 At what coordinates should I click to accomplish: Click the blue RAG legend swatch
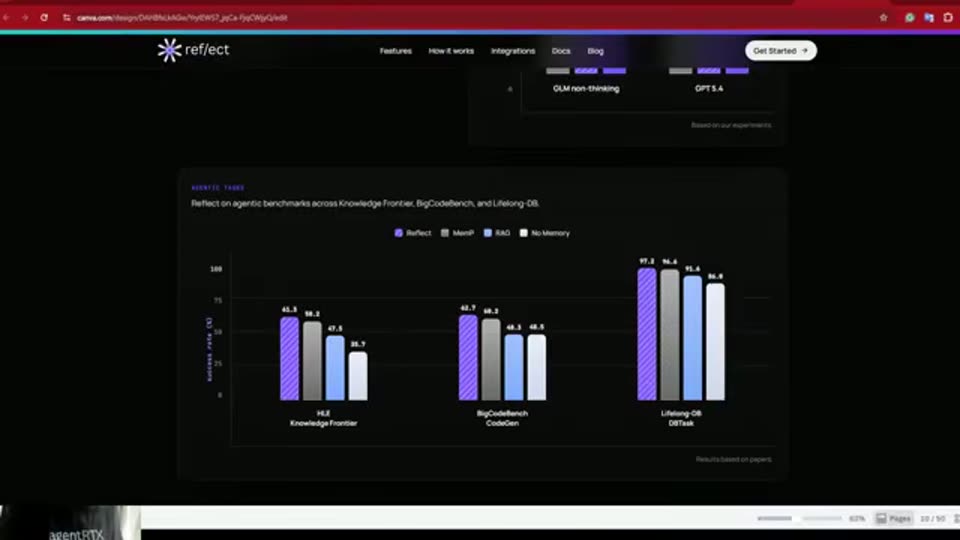(488, 233)
